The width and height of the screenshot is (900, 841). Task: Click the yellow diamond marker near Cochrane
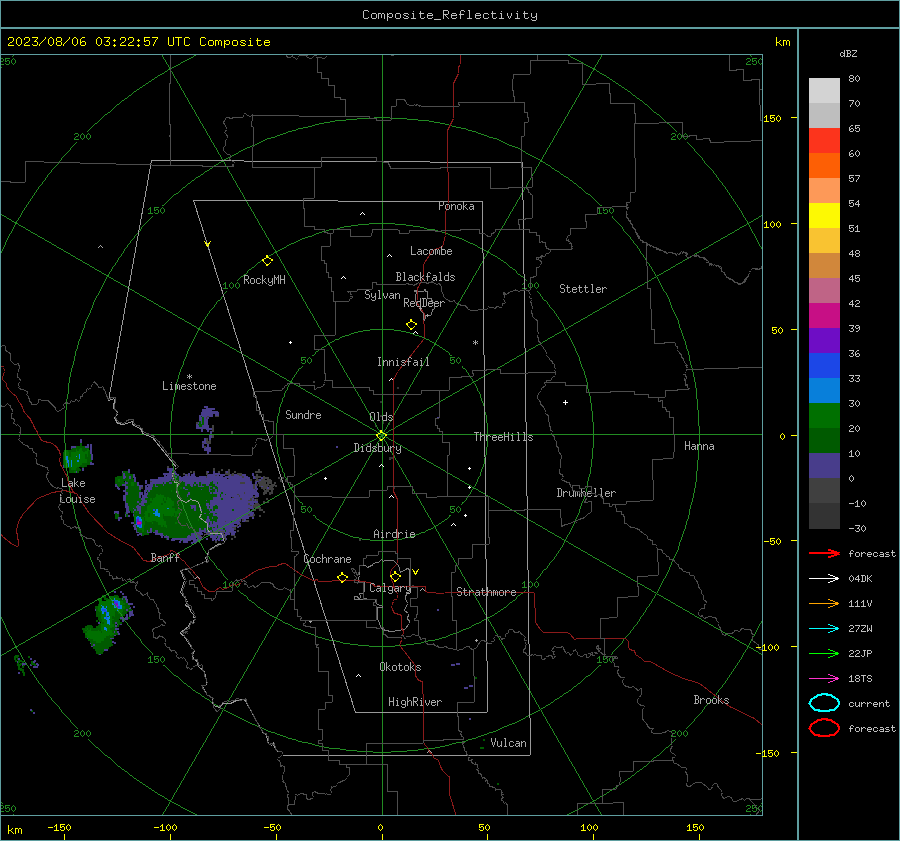pyautogui.click(x=342, y=577)
